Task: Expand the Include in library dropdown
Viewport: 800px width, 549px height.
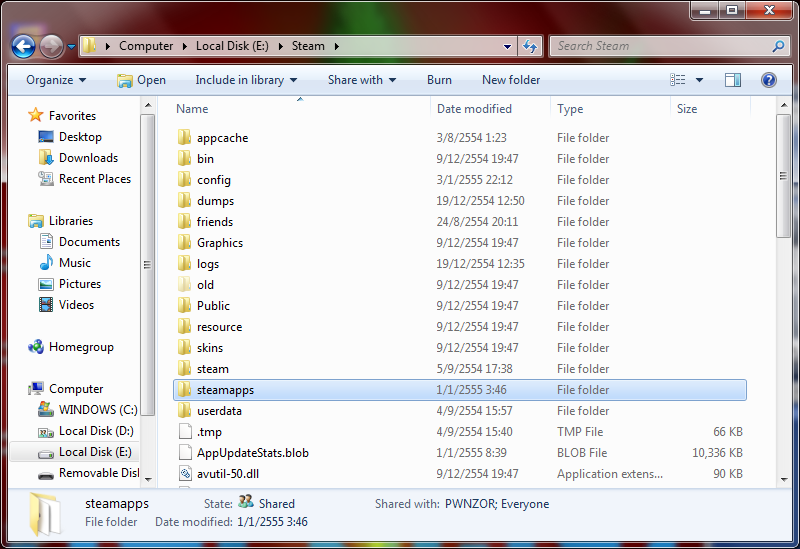Action: (246, 80)
